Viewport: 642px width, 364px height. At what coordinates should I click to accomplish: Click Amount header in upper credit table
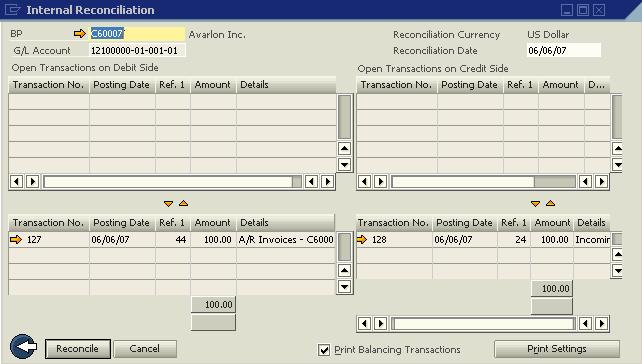tap(561, 85)
